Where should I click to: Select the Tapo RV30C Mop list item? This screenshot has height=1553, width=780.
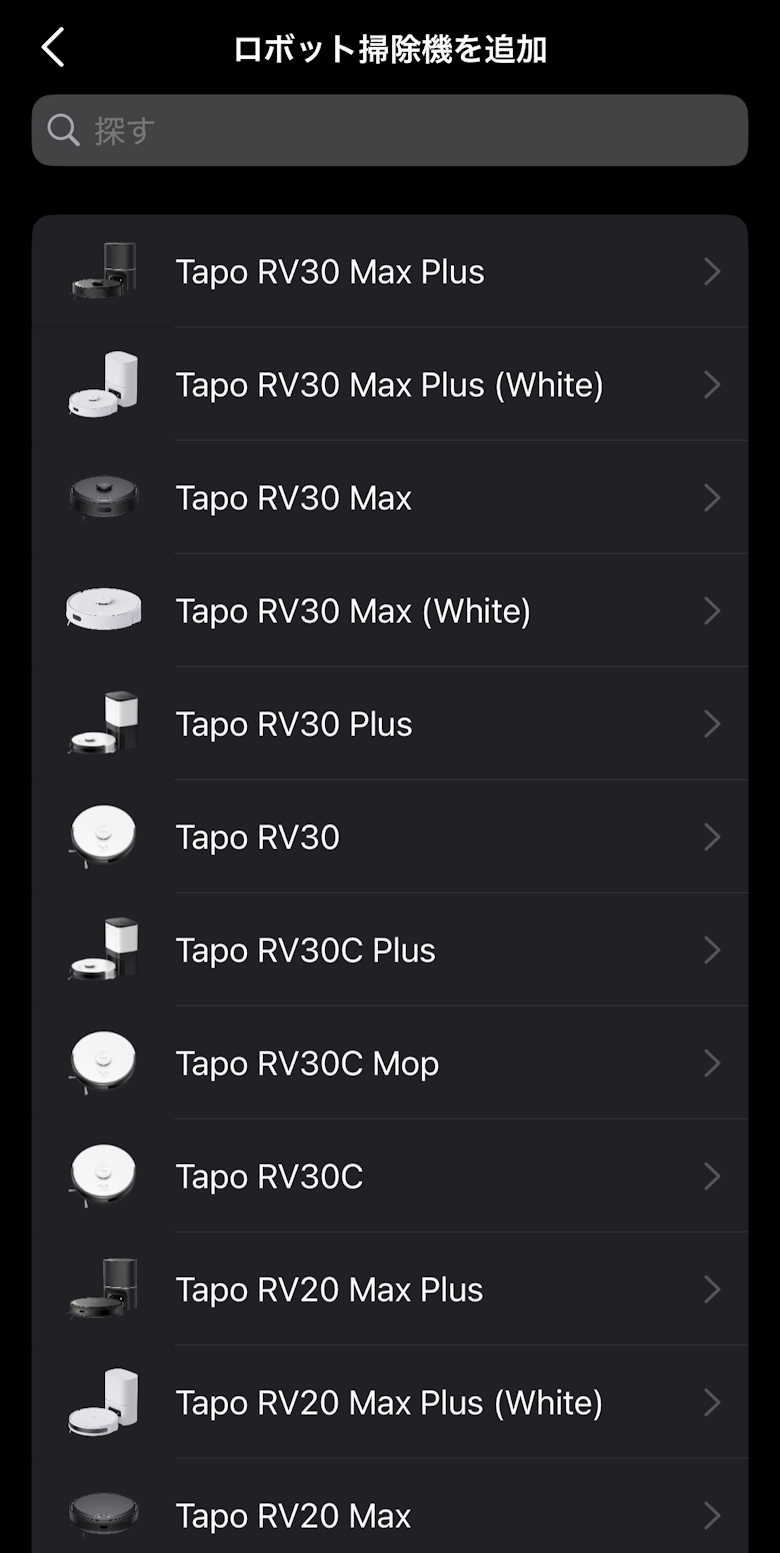pyautogui.click(x=307, y=1064)
